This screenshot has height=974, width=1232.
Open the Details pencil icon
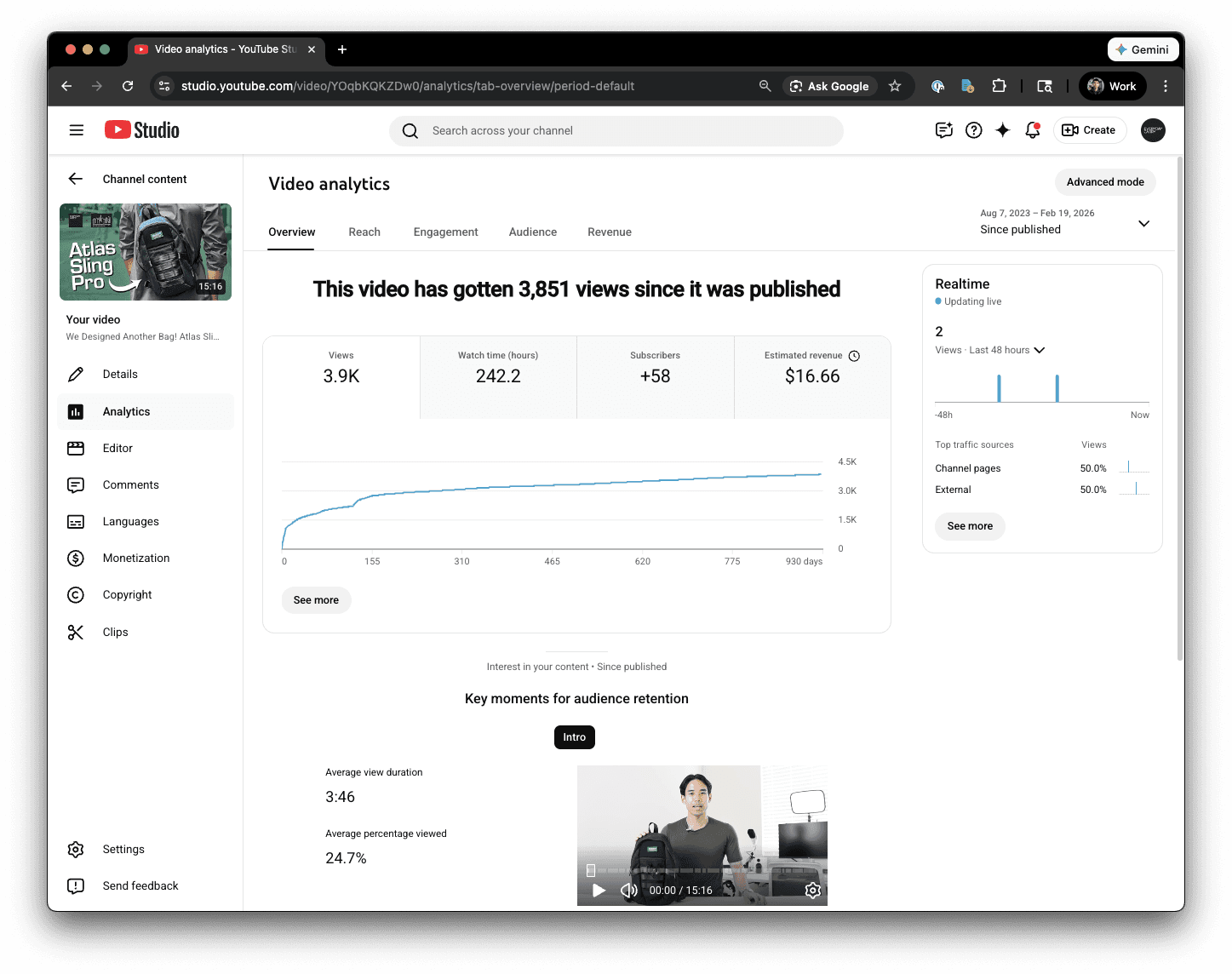[76, 375]
